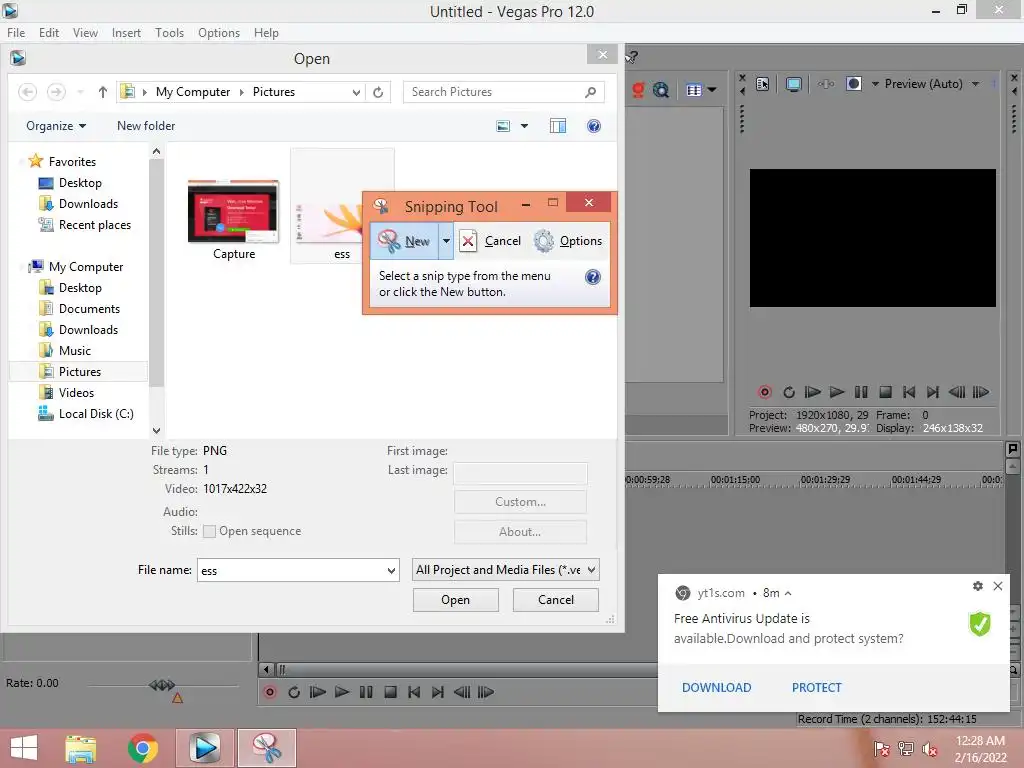Image resolution: width=1024 pixels, height=768 pixels.
Task: Pause playback in preview transport
Action: (x=861, y=392)
